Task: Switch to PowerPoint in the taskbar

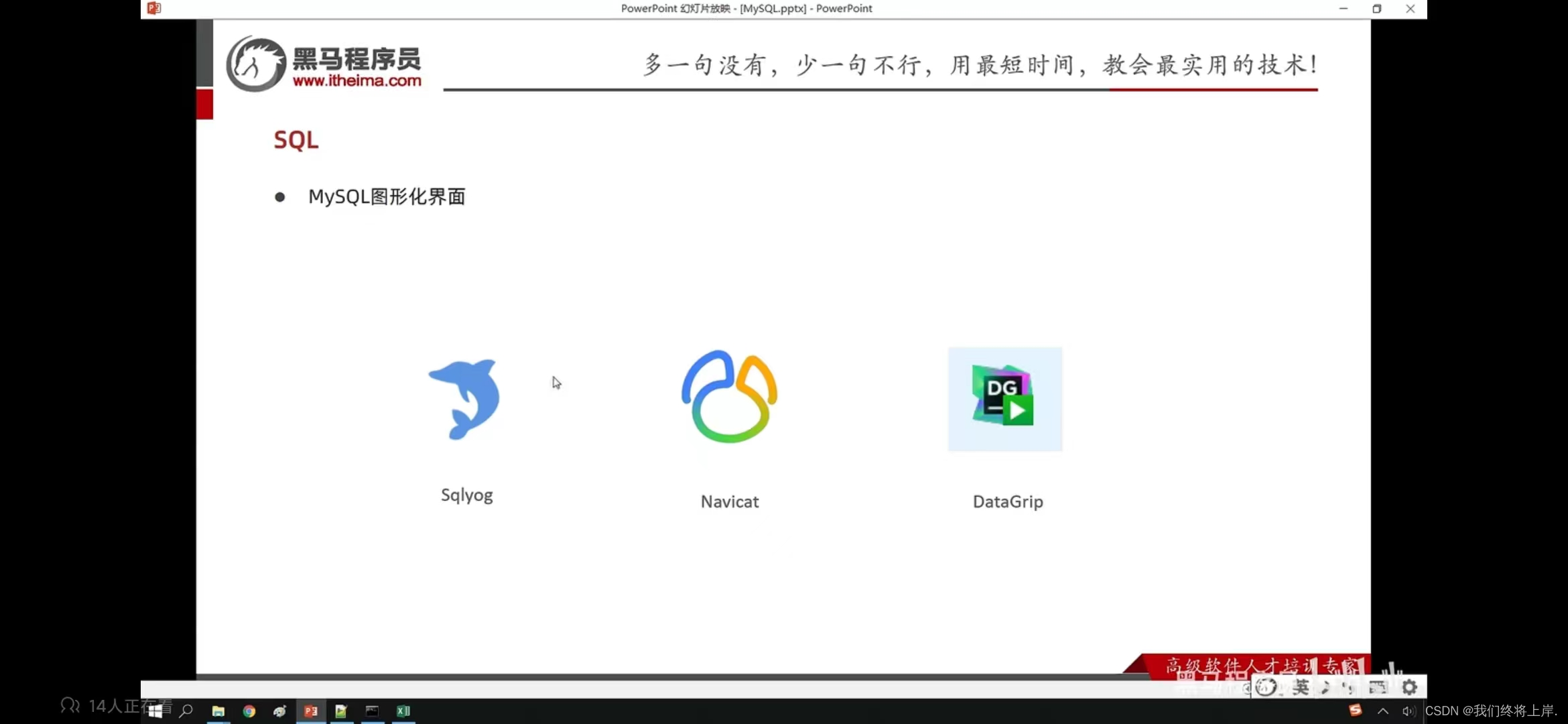Action: coord(311,711)
